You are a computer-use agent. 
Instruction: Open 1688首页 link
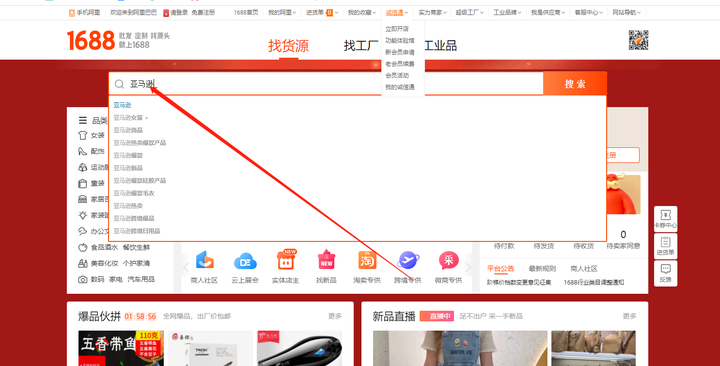[x=246, y=13]
